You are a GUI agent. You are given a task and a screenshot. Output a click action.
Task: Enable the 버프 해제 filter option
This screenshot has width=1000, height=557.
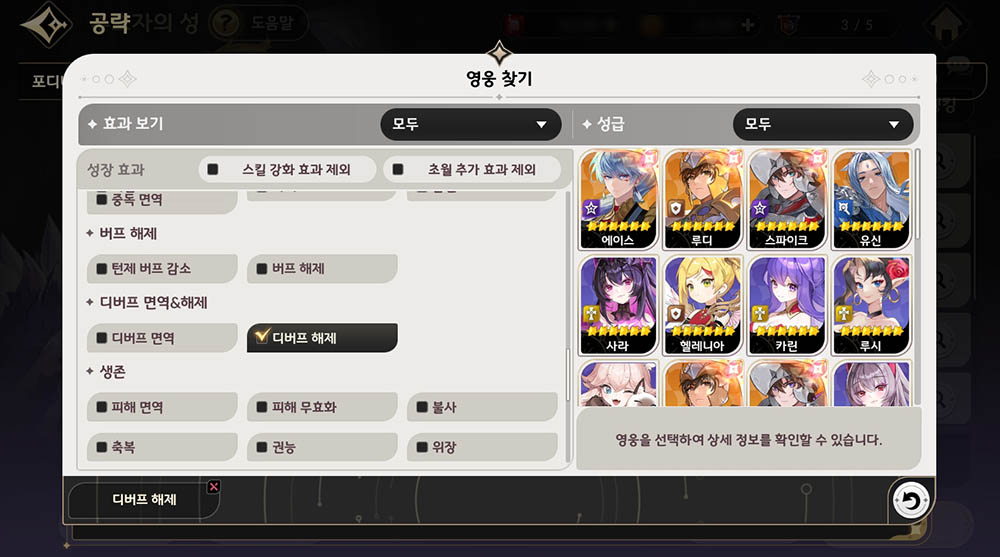pyautogui.click(x=322, y=269)
